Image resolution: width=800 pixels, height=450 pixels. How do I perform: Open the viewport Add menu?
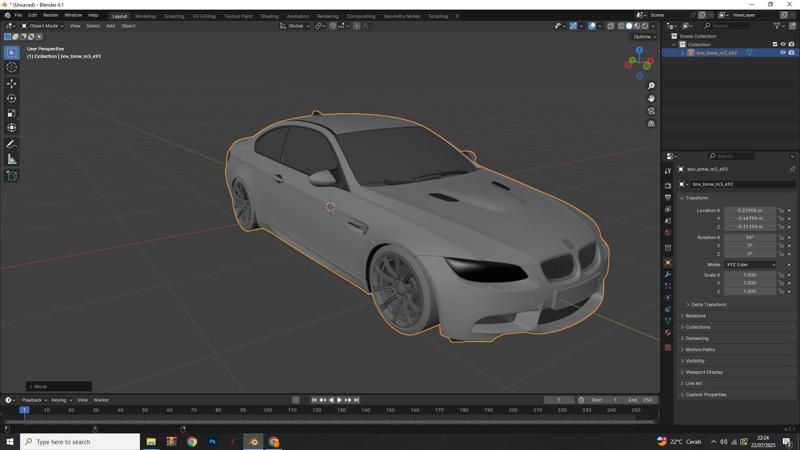[x=110, y=26]
